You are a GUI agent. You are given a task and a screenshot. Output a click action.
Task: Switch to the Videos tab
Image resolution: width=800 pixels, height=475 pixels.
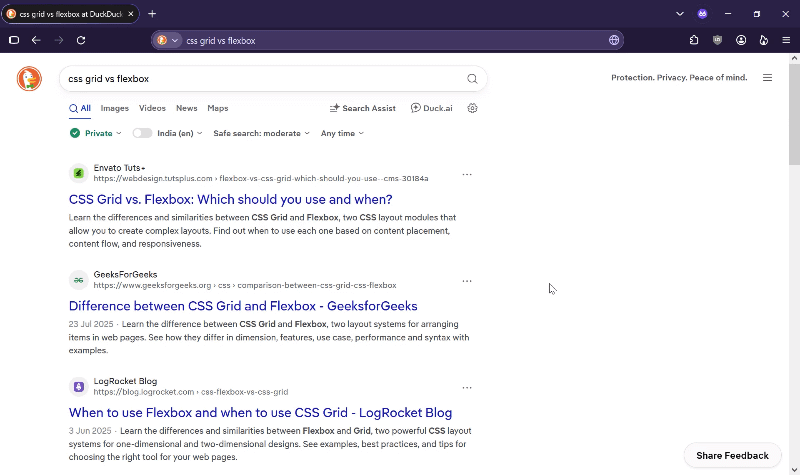point(152,108)
